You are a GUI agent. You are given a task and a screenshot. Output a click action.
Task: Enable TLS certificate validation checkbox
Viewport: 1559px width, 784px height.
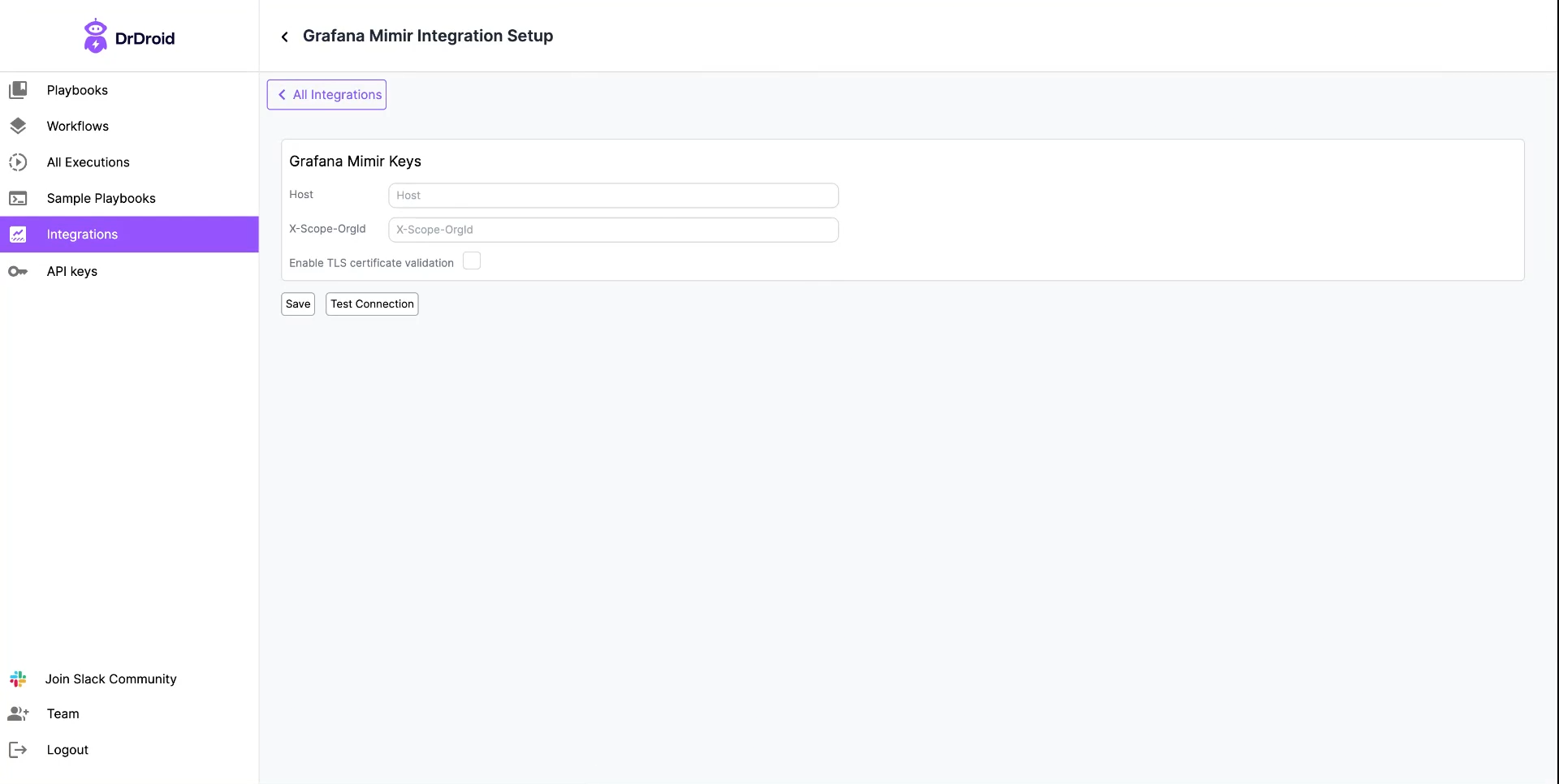click(x=472, y=261)
